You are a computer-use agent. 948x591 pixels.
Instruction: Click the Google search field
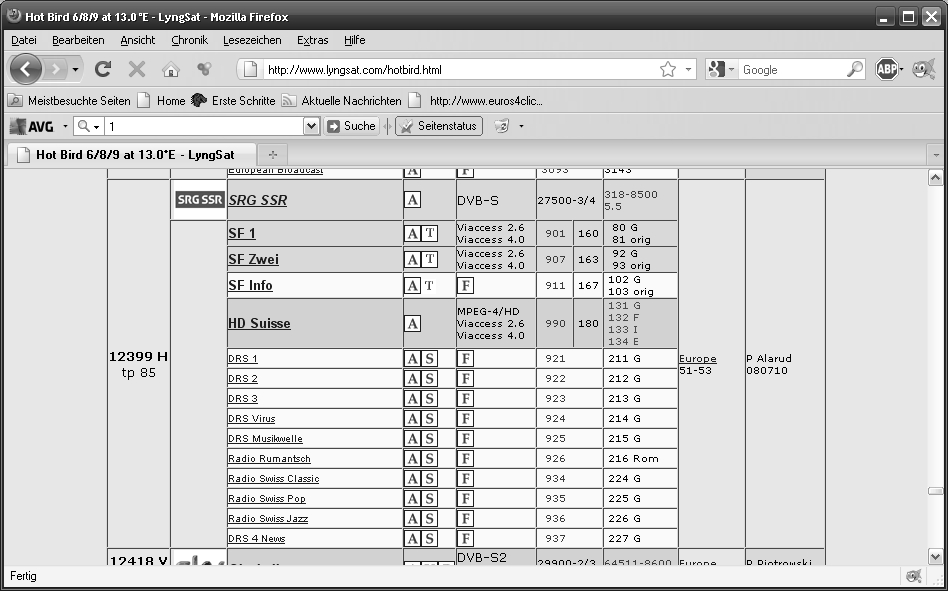(x=792, y=69)
